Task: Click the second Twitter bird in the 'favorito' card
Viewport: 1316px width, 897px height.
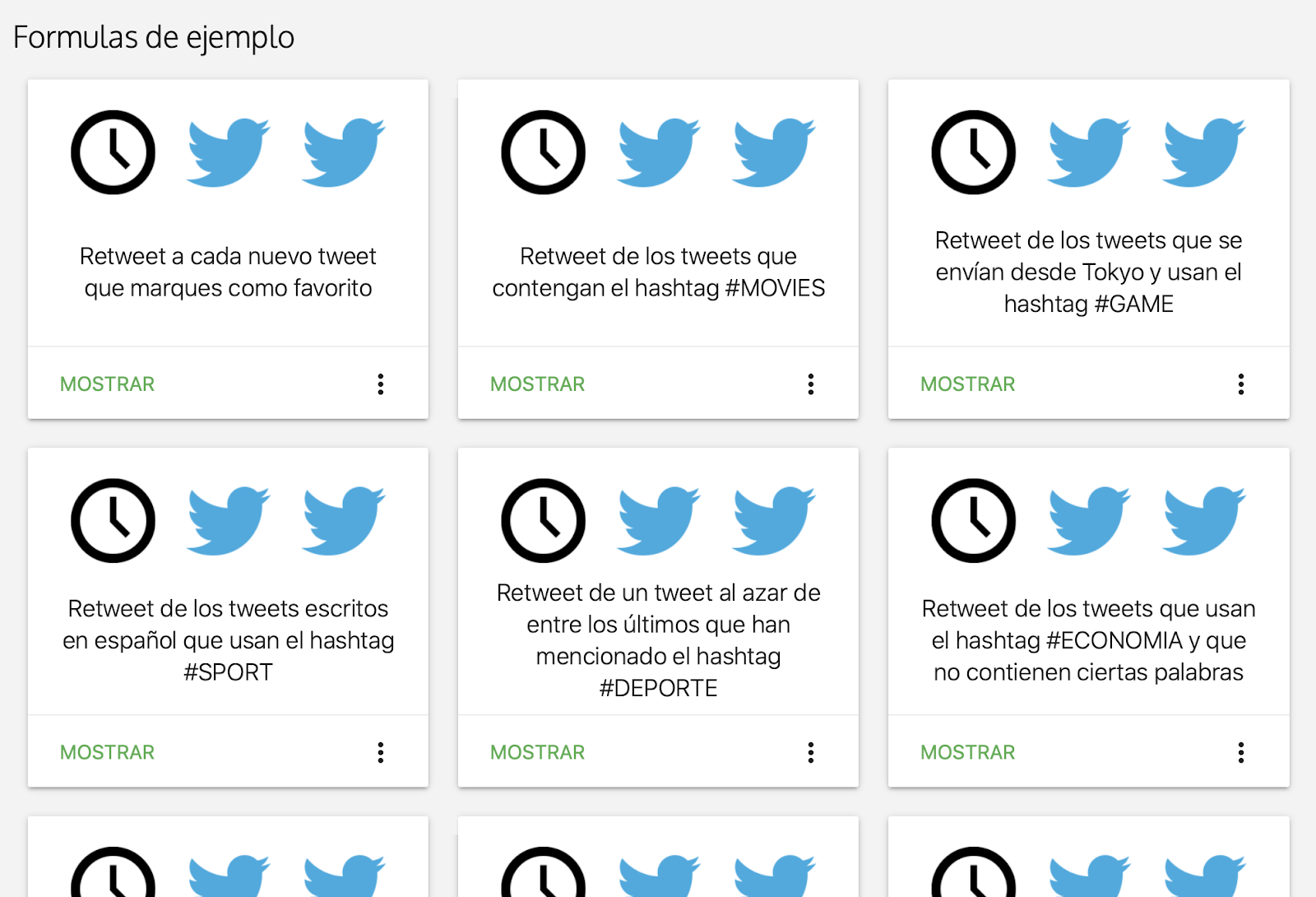Action: click(x=343, y=152)
